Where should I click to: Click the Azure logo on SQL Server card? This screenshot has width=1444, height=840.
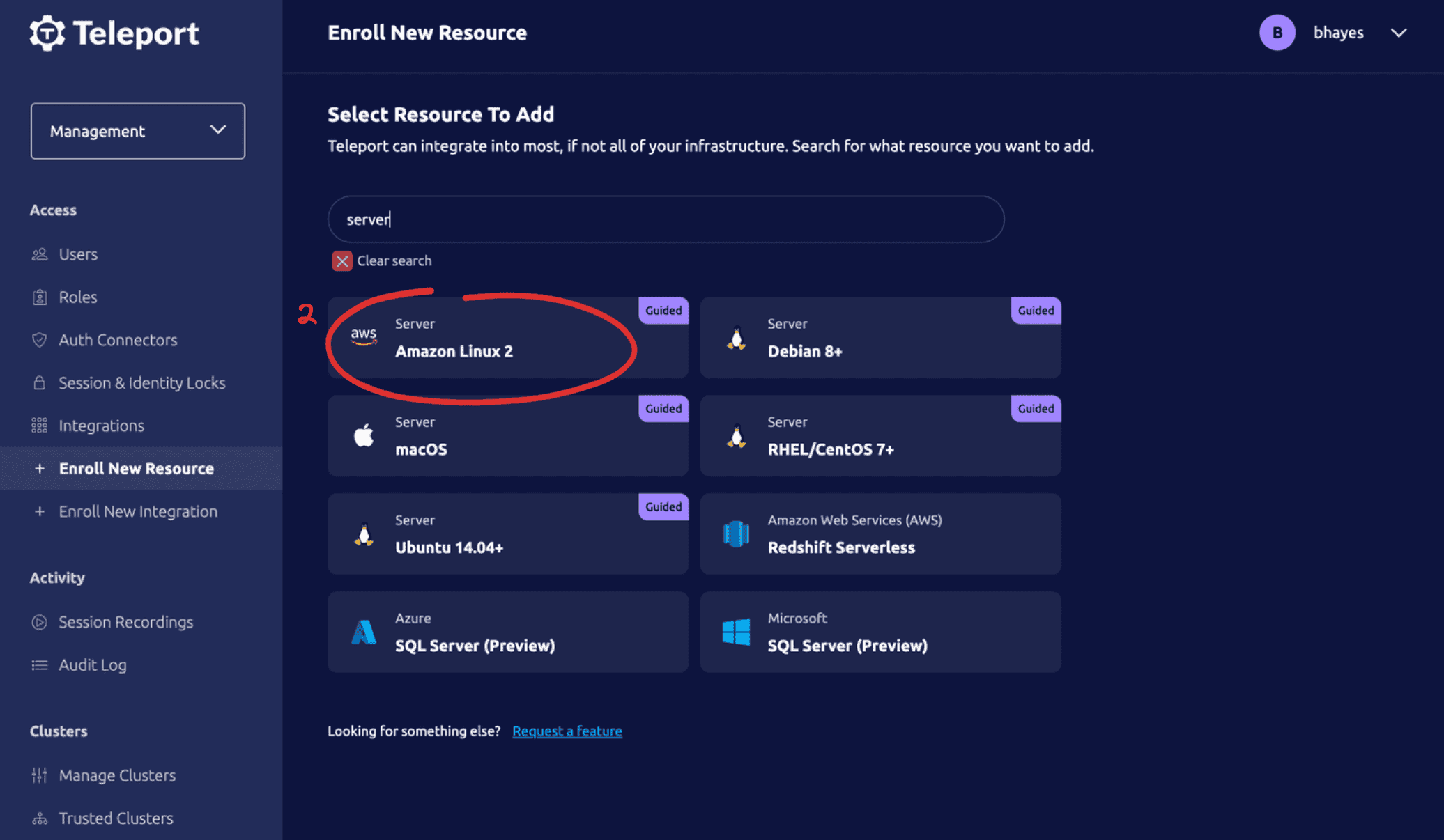(x=364, y=632)
